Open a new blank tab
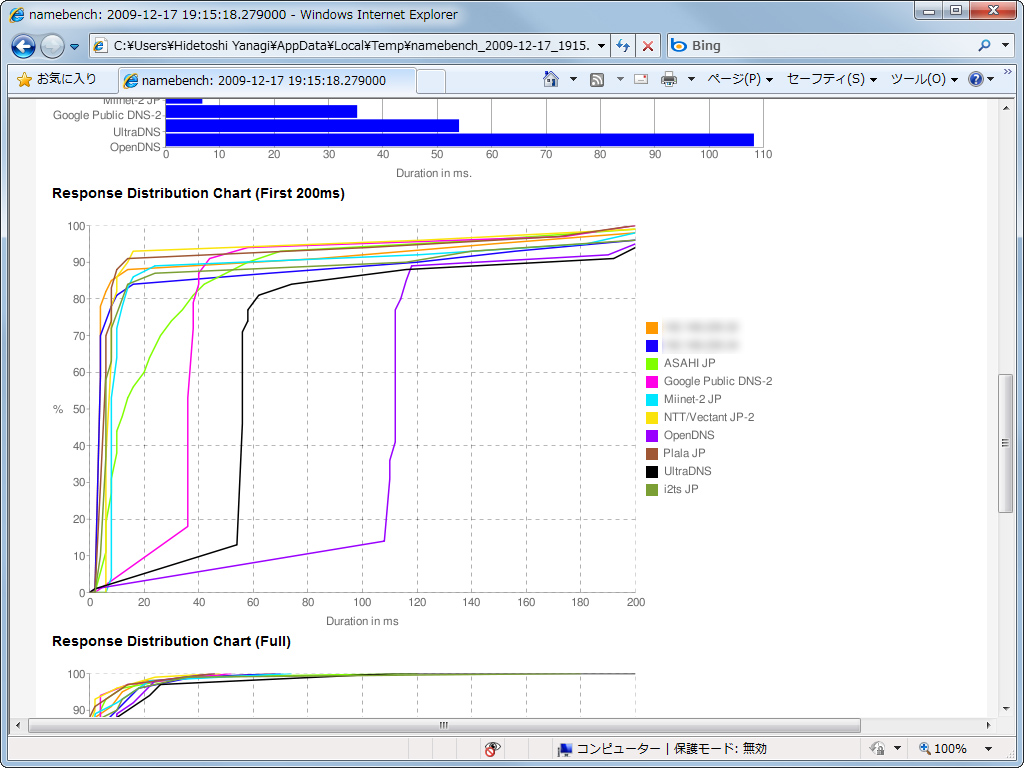Screen dimensions: 1024x768 point(431,81)
